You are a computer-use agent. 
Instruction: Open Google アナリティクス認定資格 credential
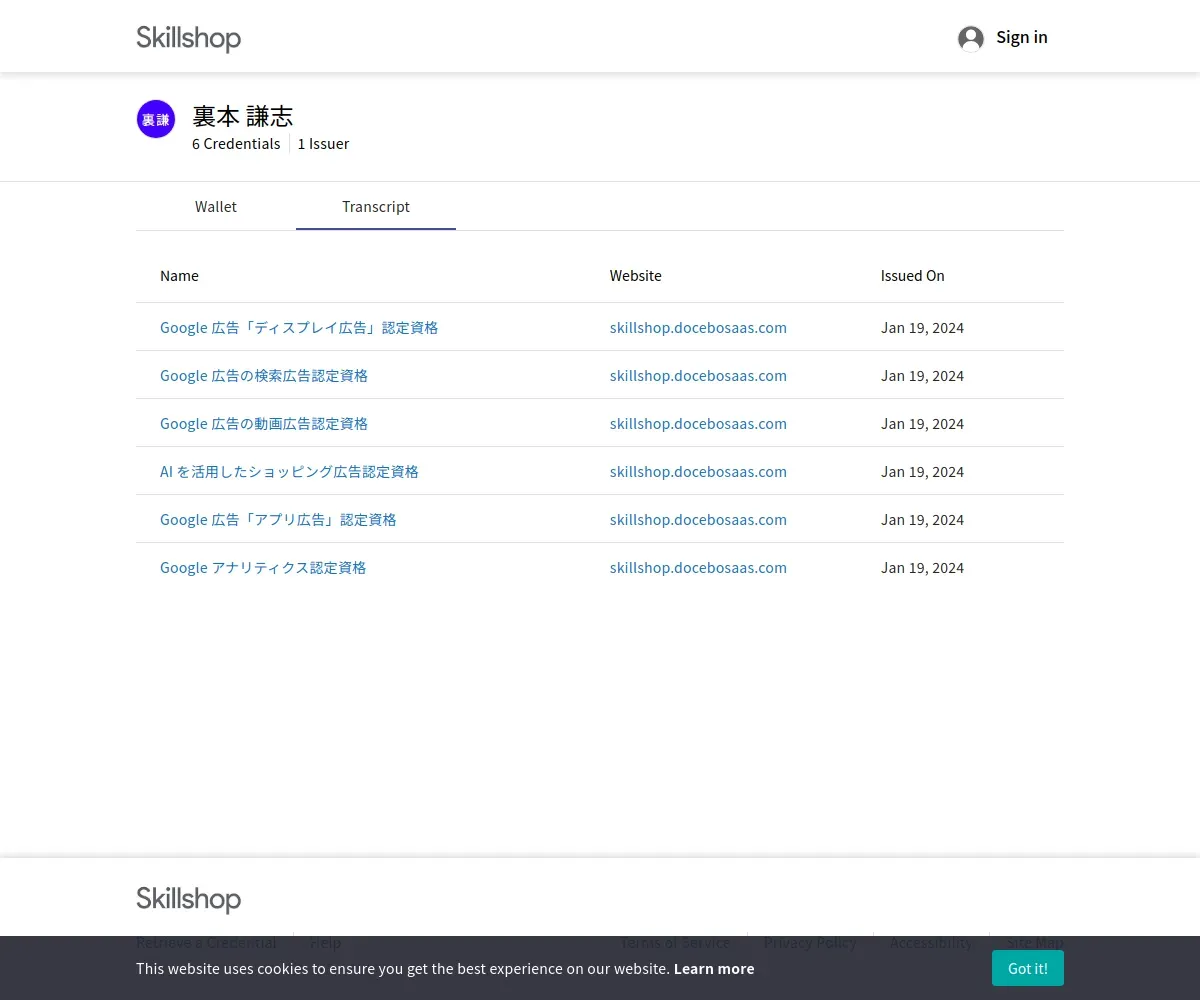[263, 567]
